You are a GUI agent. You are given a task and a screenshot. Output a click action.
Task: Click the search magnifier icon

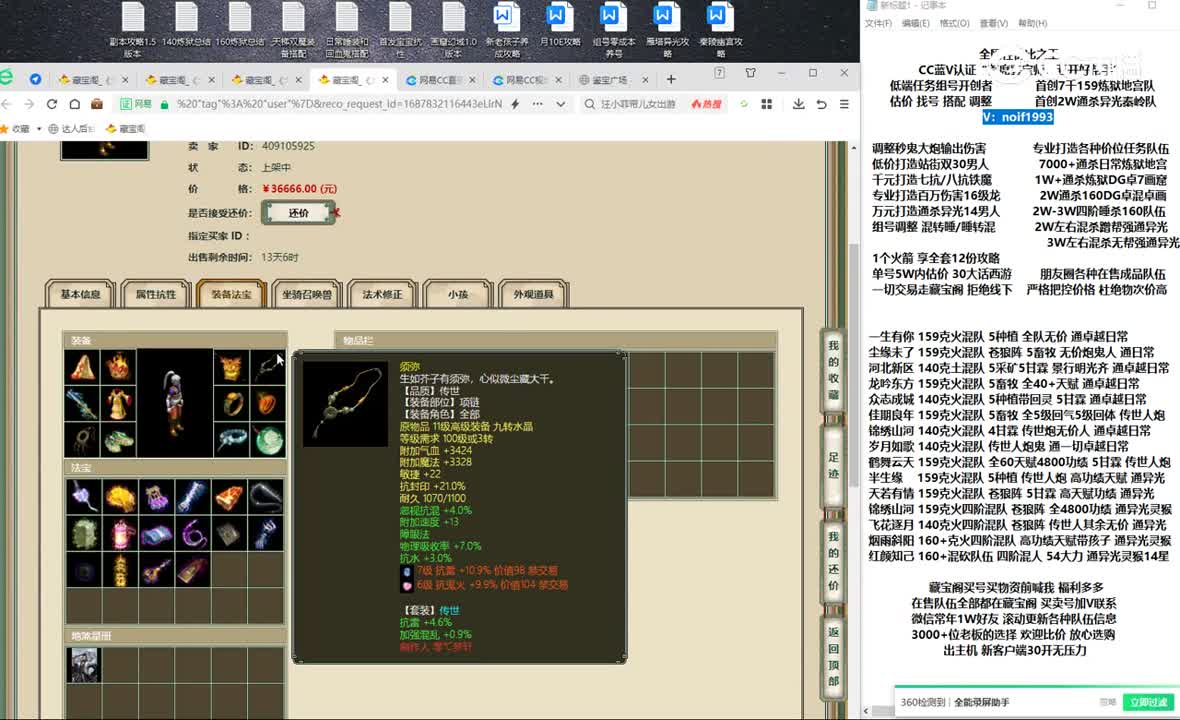point(589,104)
